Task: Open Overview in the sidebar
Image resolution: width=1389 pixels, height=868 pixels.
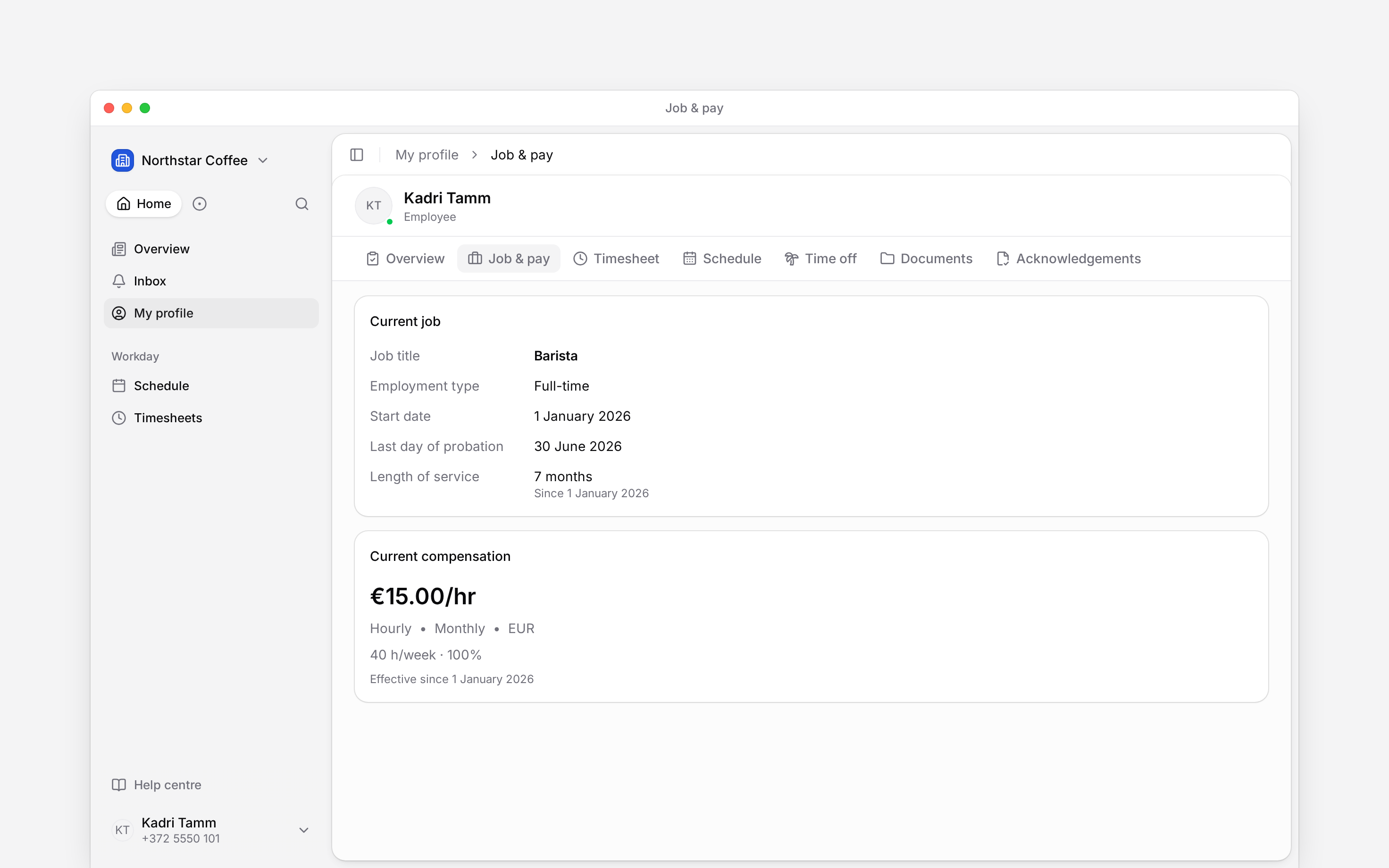Action: tap(211, 249)
